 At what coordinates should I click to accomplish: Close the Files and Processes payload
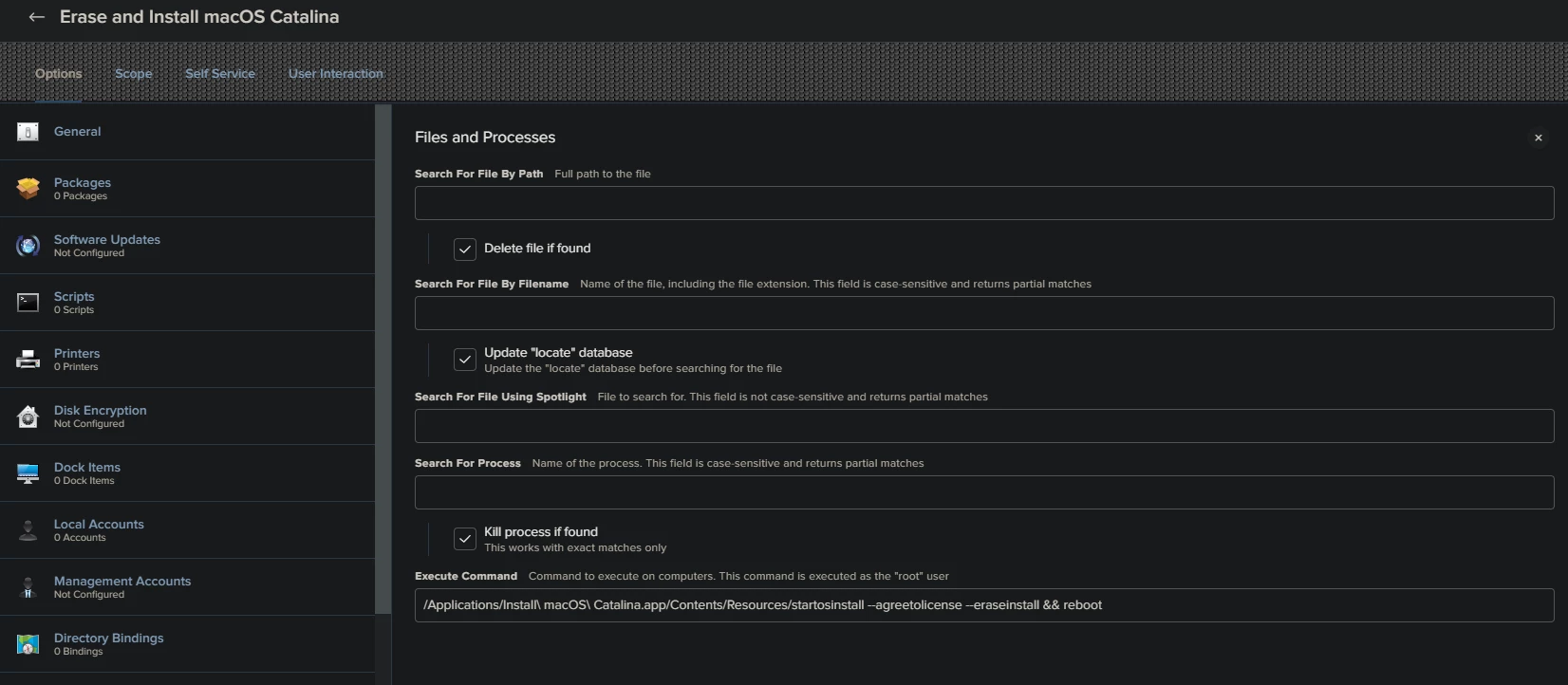pyautogui.click(x=1539, y=139)
